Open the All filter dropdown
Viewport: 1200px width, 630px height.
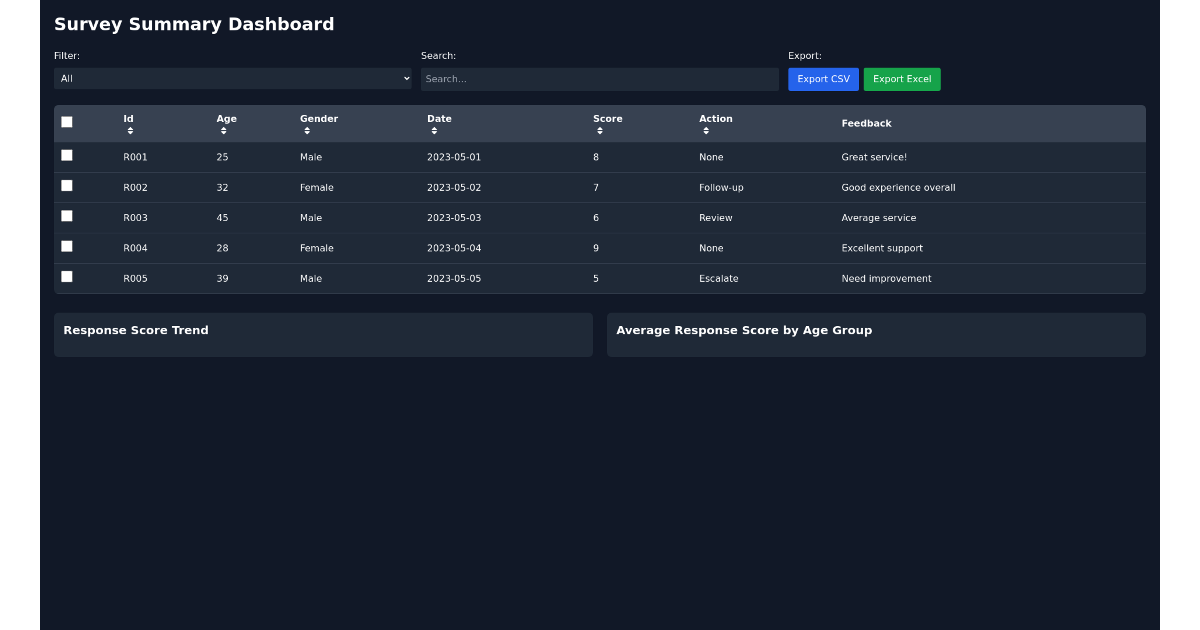pyautogui.click(x=232, y=78)
